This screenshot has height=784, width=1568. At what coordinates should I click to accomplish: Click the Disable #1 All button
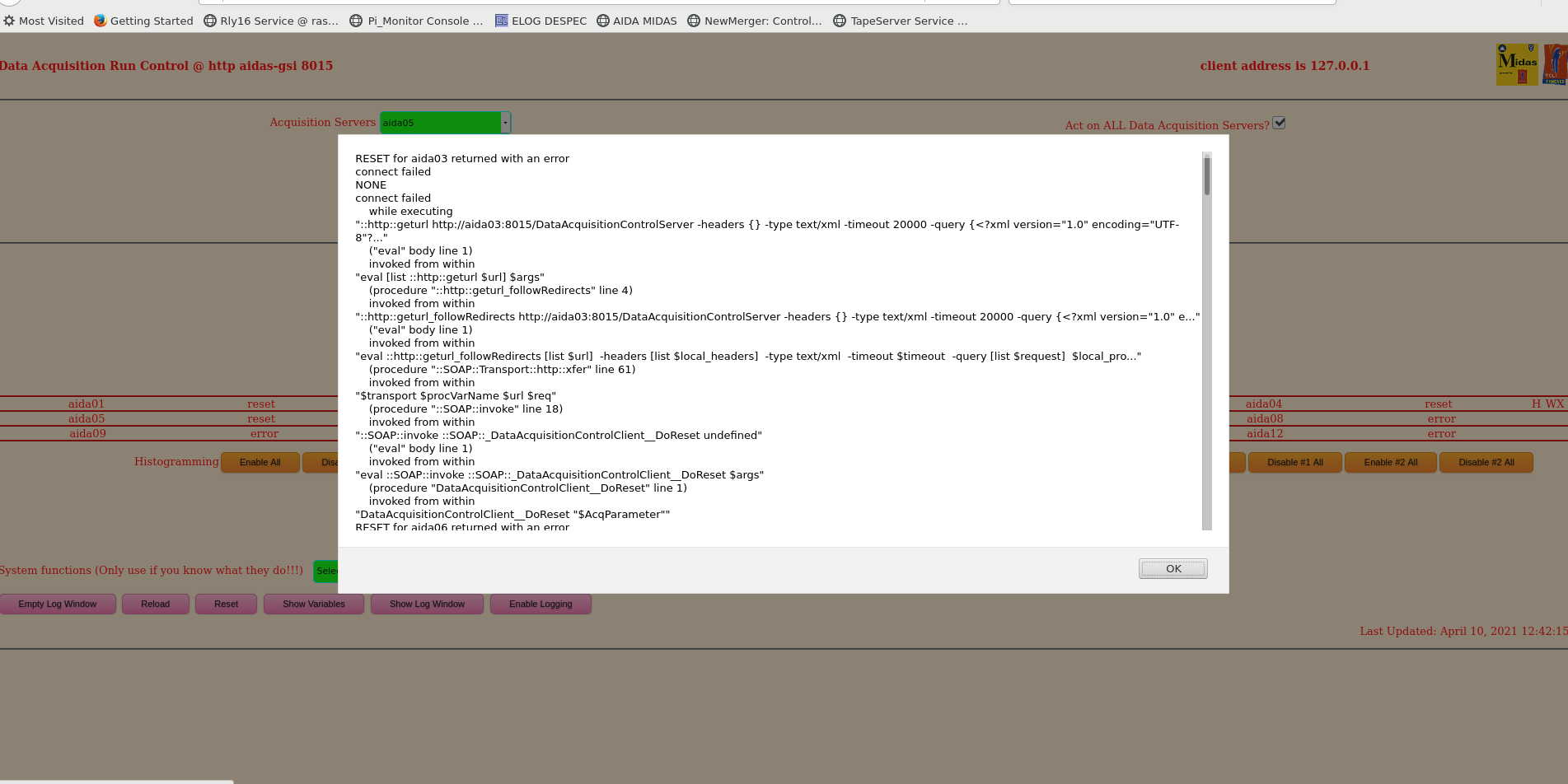(x=1295, y=462)
